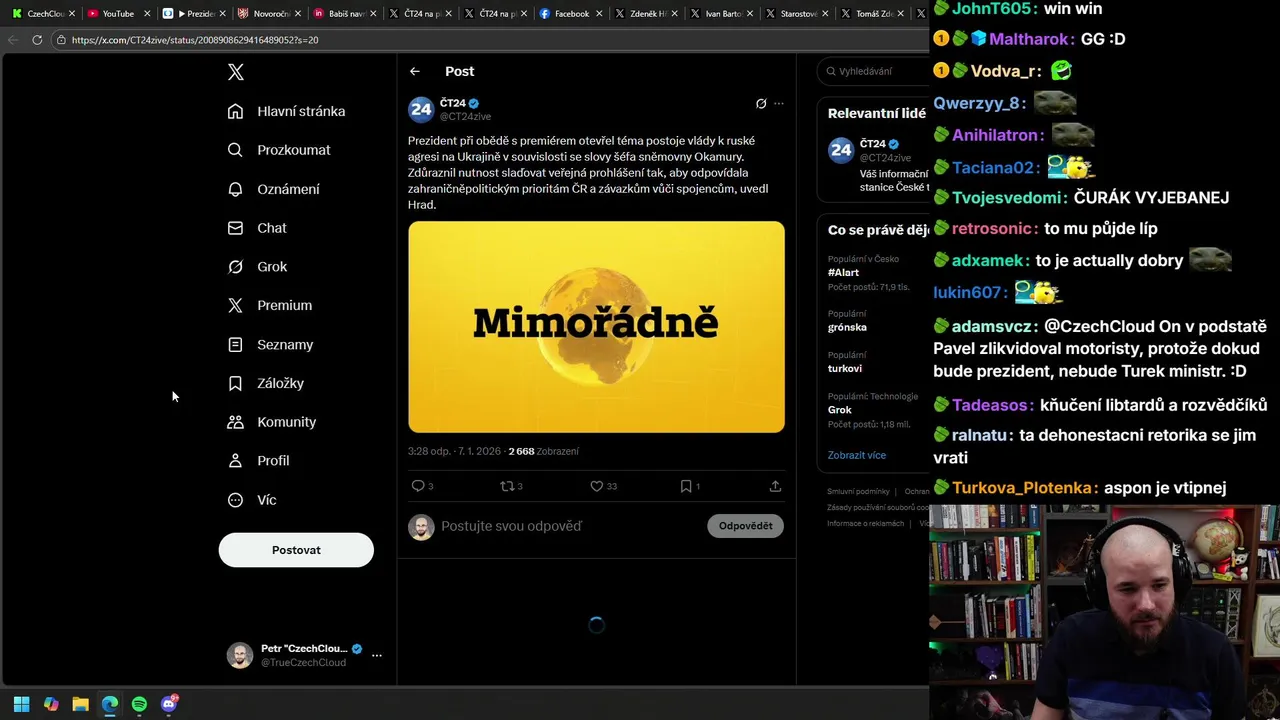Open account menu dots next to Petr CzechCloud
The height and width of the screenshot is (720, 1280).
pyautogui.click(x=377, y=656)
